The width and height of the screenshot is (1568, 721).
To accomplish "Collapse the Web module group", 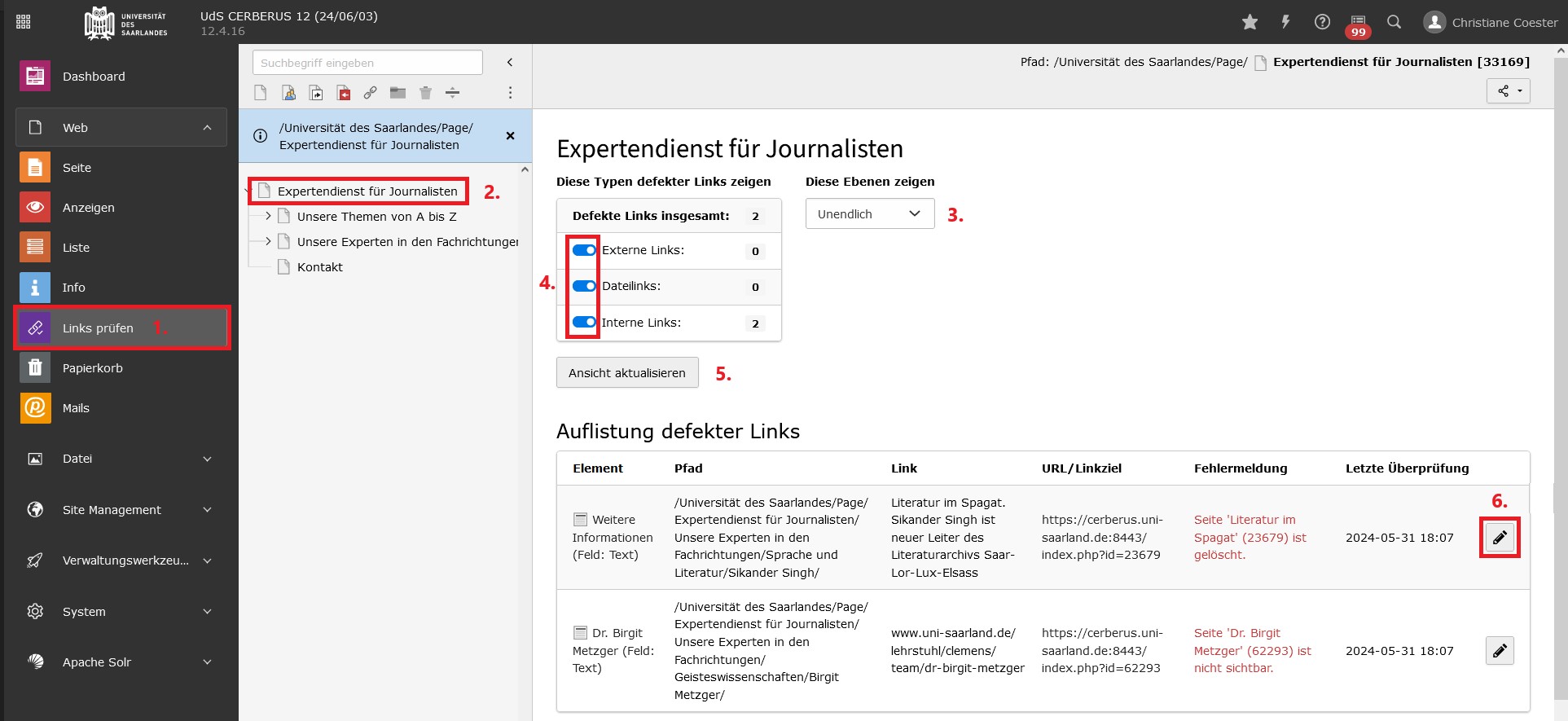I will click(121, 128).
